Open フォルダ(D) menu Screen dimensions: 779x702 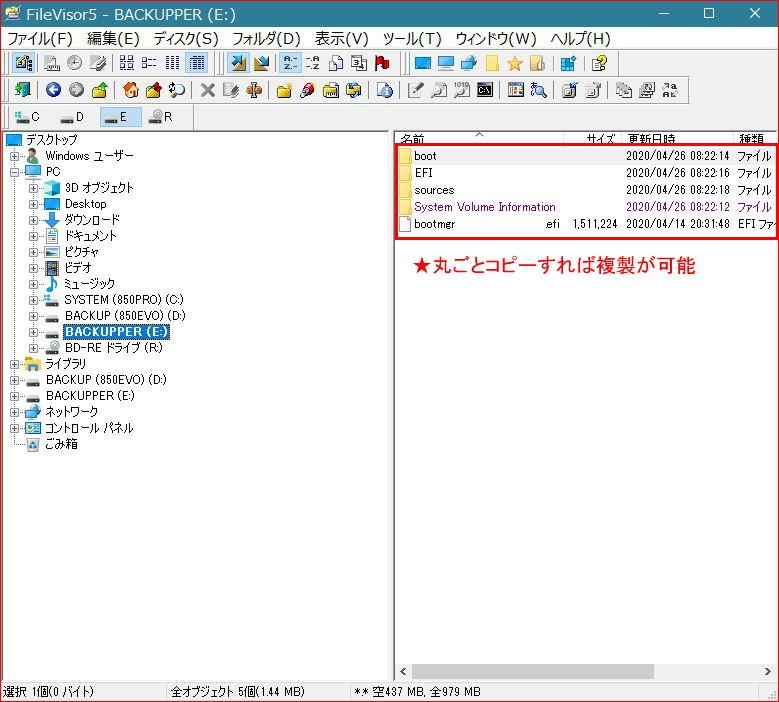pos(266,38)
